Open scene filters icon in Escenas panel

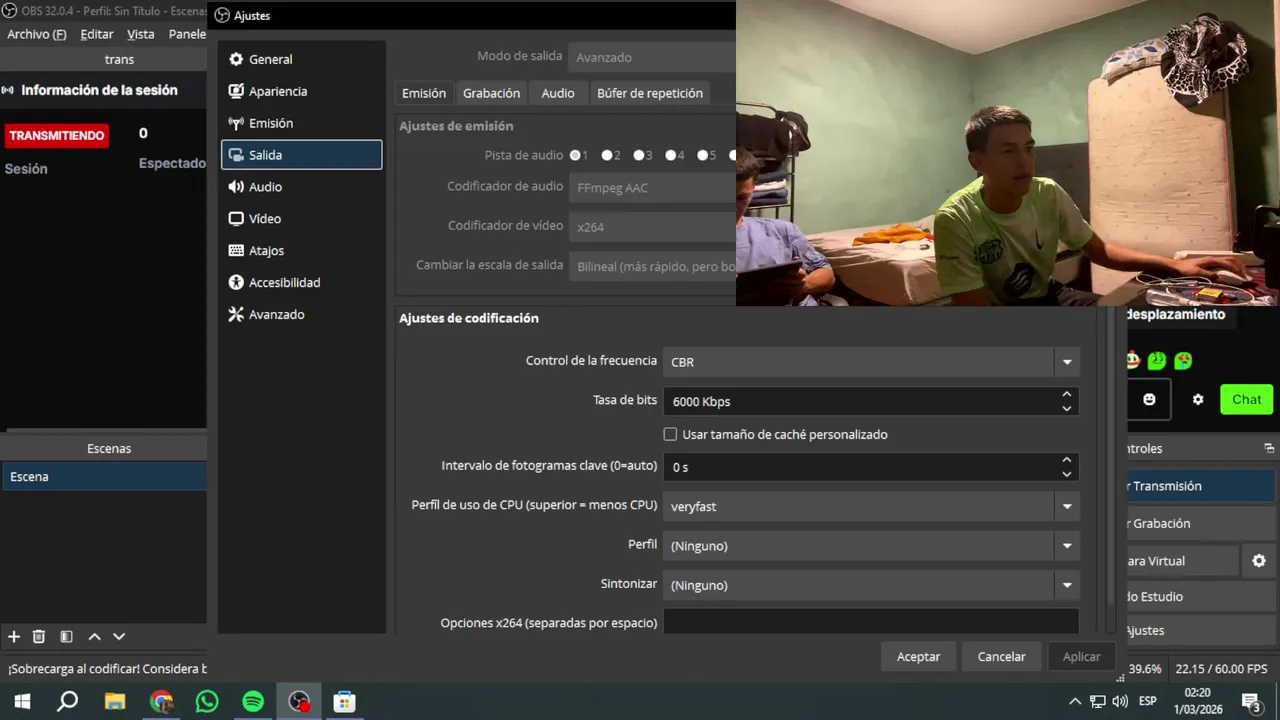(x=66, y=636)
